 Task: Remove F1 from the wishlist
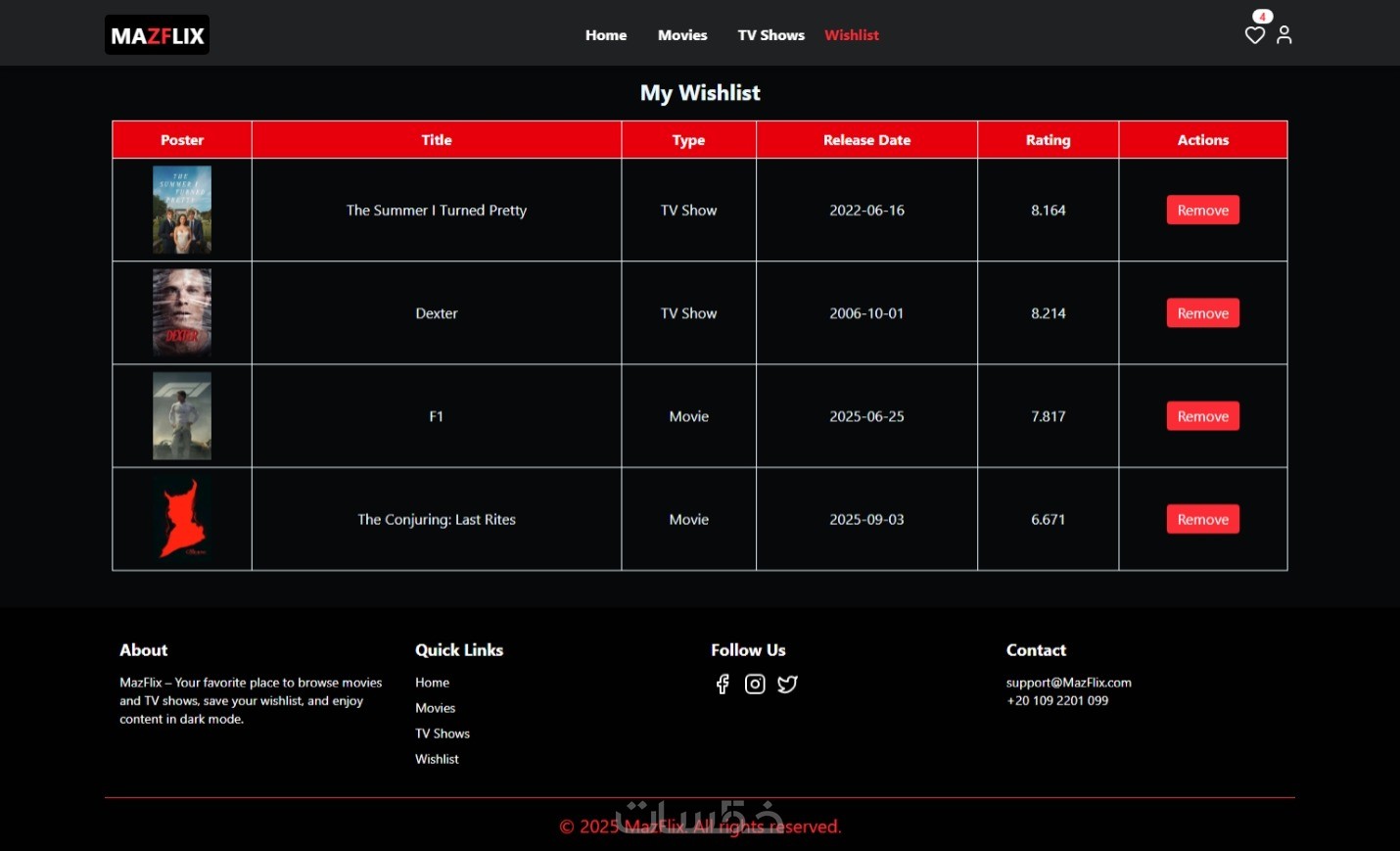1202,416
